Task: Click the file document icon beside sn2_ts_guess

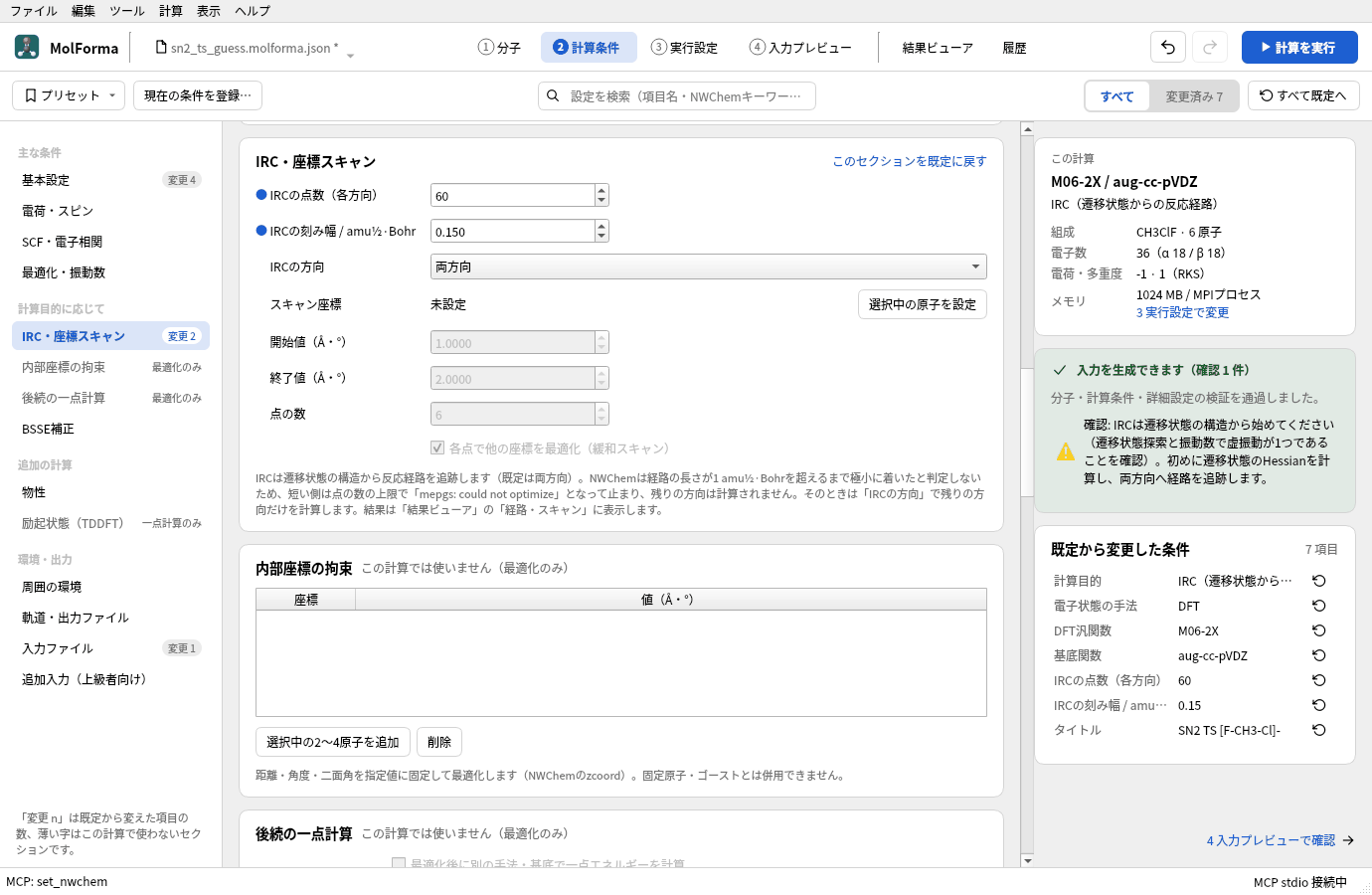Action: pyautogui.click(x=161, y=47)
